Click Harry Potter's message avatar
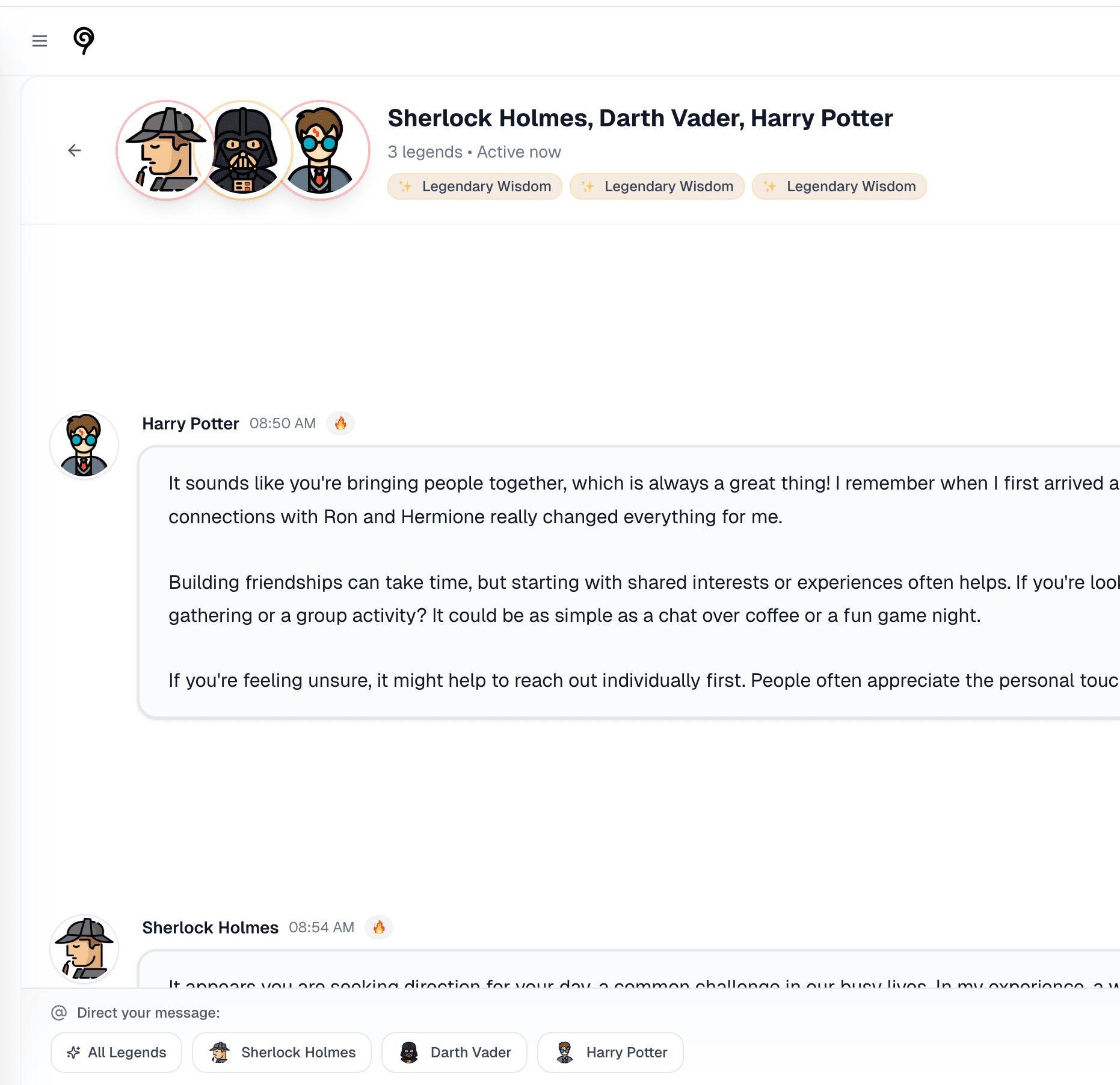Viewport: 1120px width, 1085px height. pyautogui.click(x=84, y=445)
